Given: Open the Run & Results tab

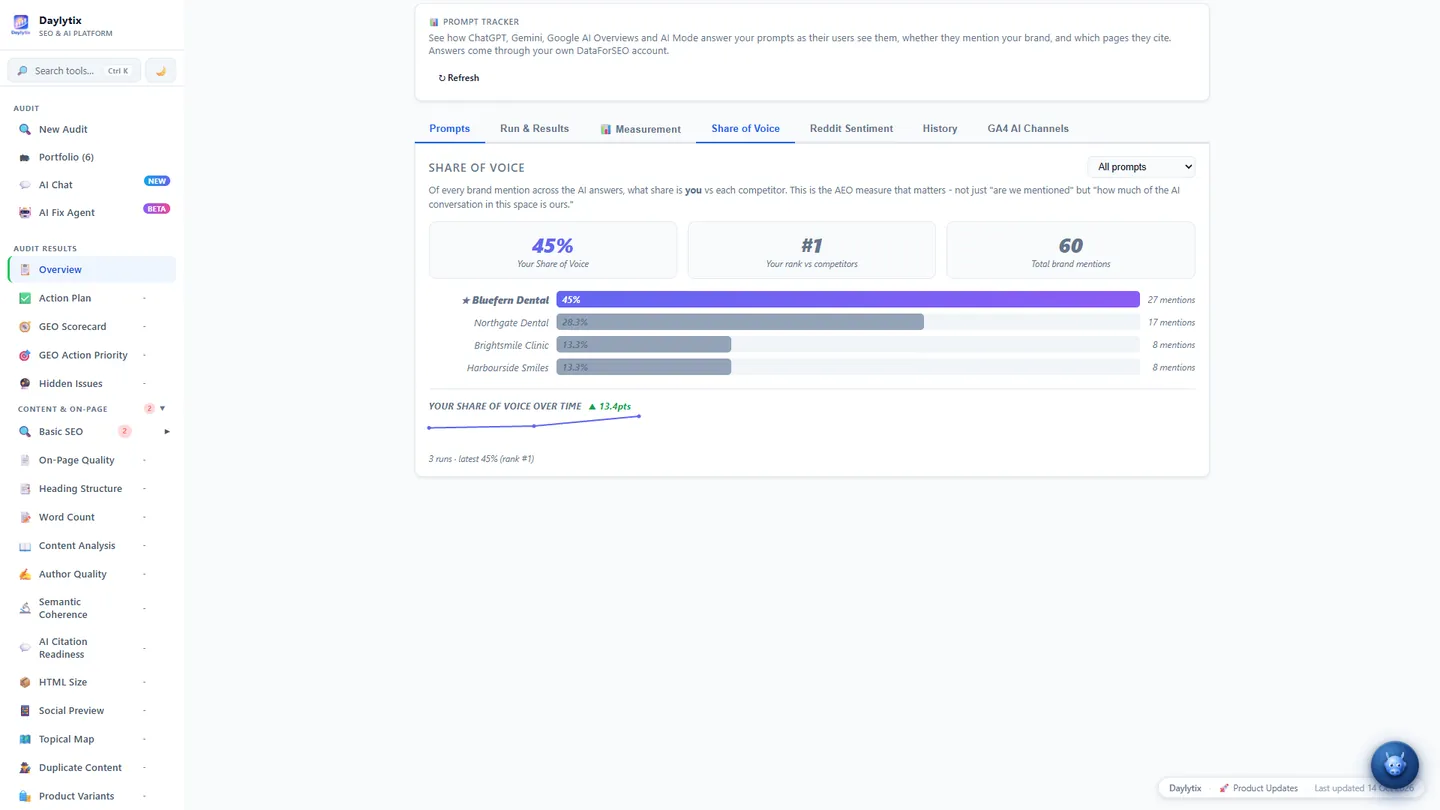Looking at the screenshot, I should pos(534,128).
